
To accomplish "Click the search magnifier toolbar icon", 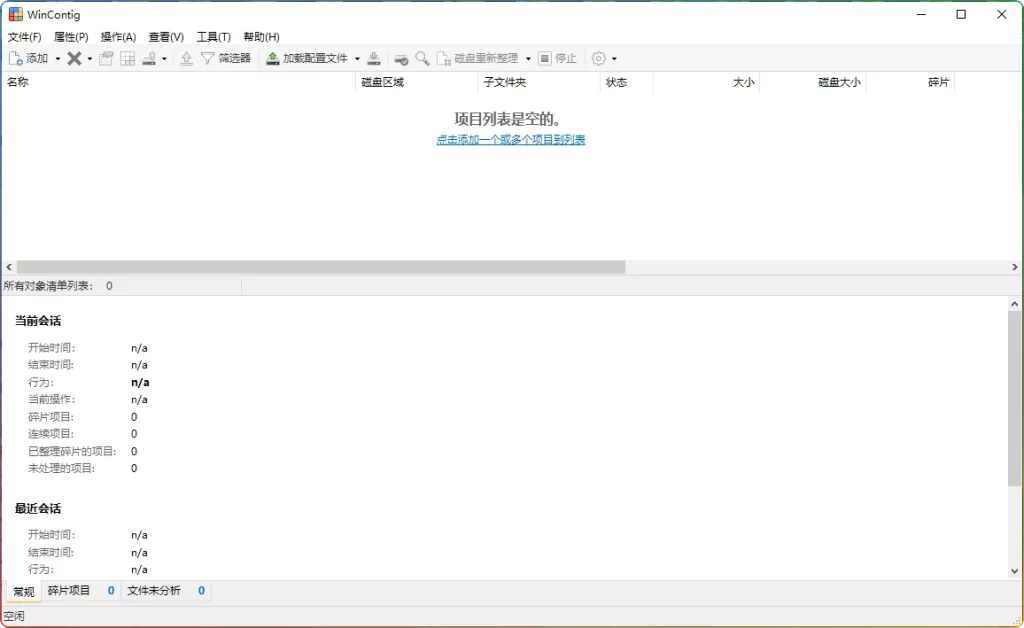I will [420, 58].
